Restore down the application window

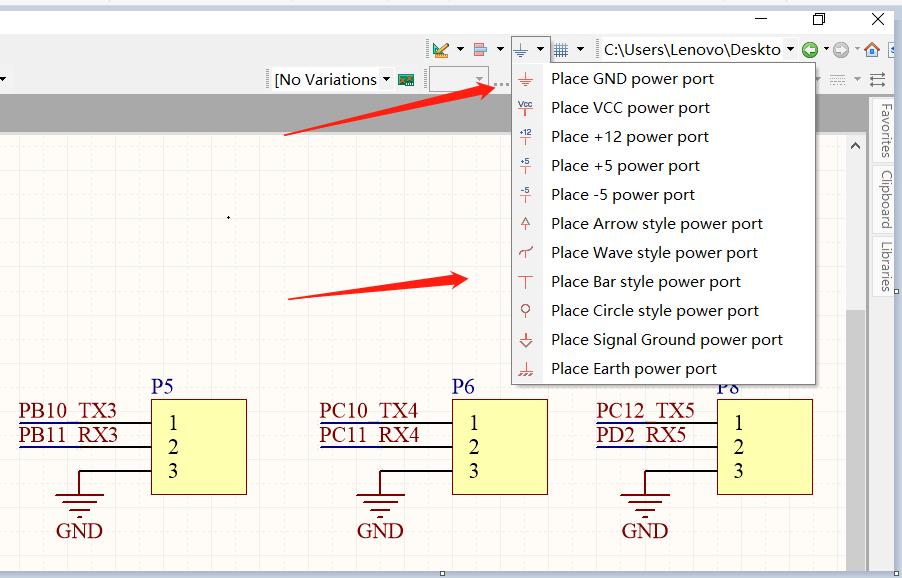coord(819,19)
